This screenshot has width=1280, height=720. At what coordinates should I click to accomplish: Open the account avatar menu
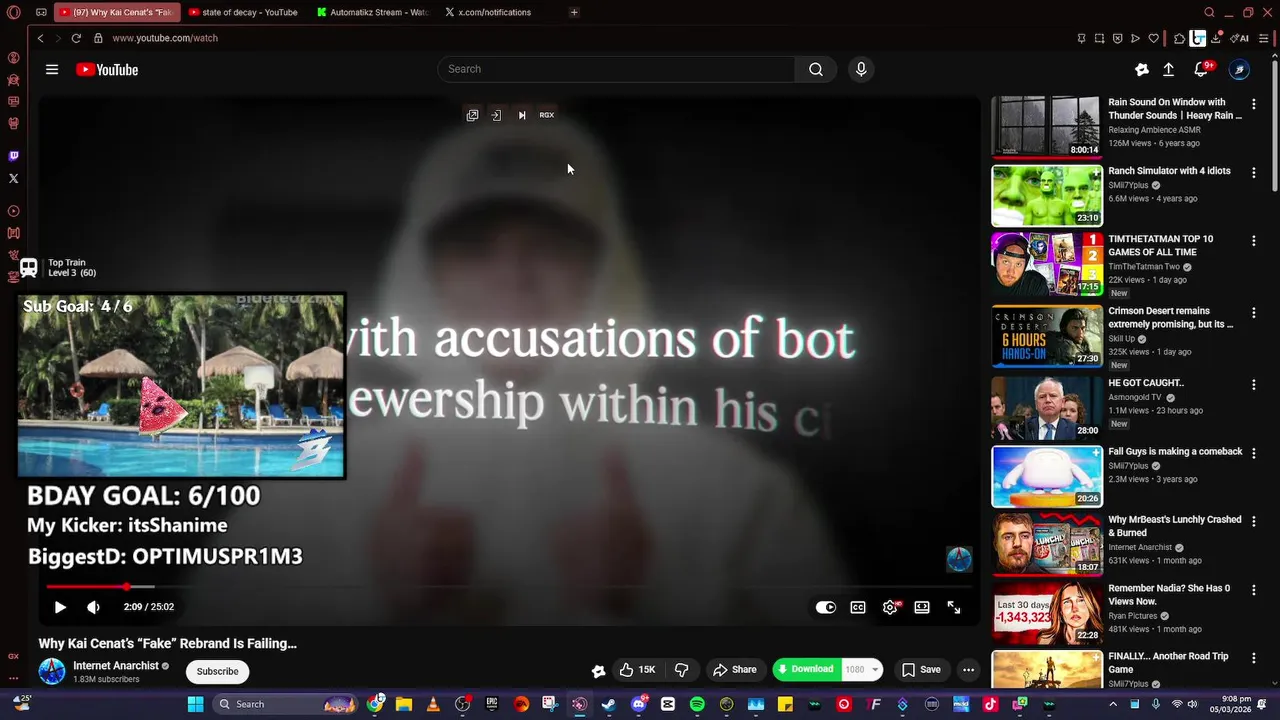pyautogui.click(x=1239, y=70)
